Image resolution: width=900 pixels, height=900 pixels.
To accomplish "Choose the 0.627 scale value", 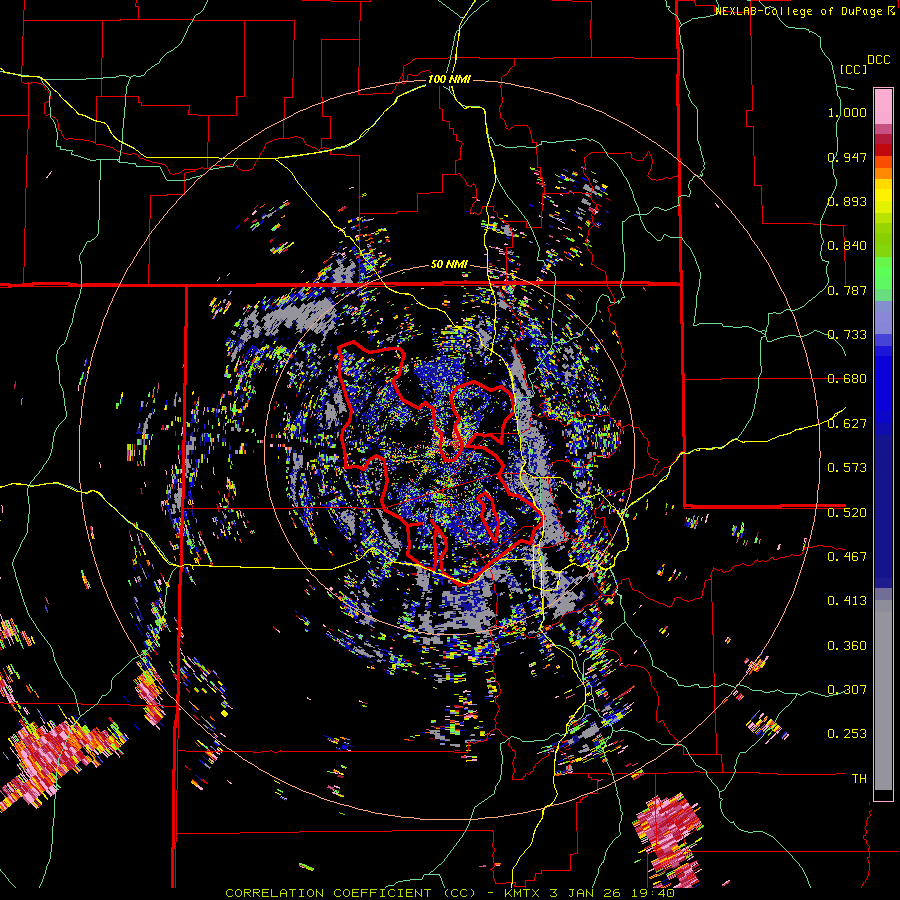I will pos(847,424).
